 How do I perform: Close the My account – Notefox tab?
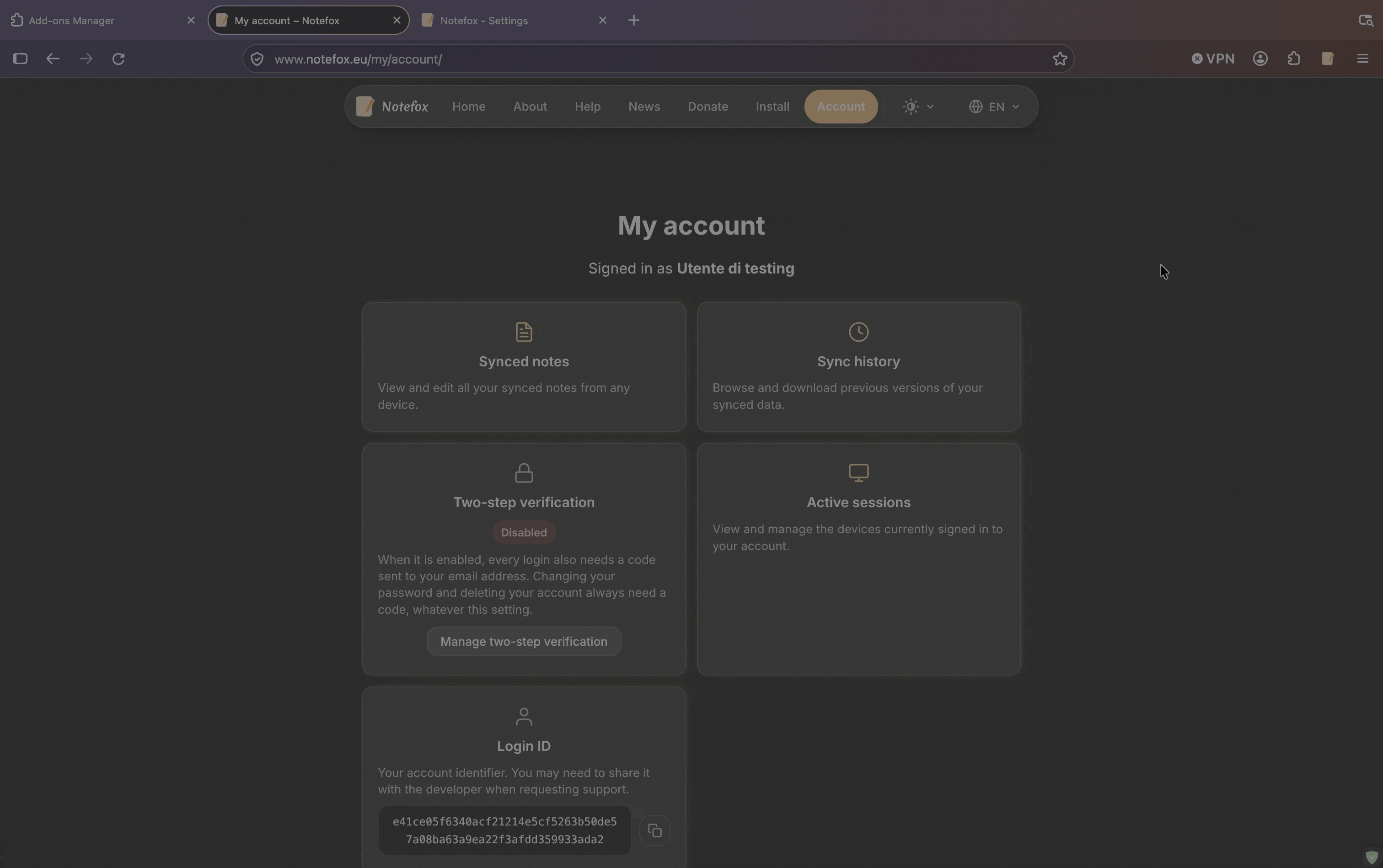(397, 20)
